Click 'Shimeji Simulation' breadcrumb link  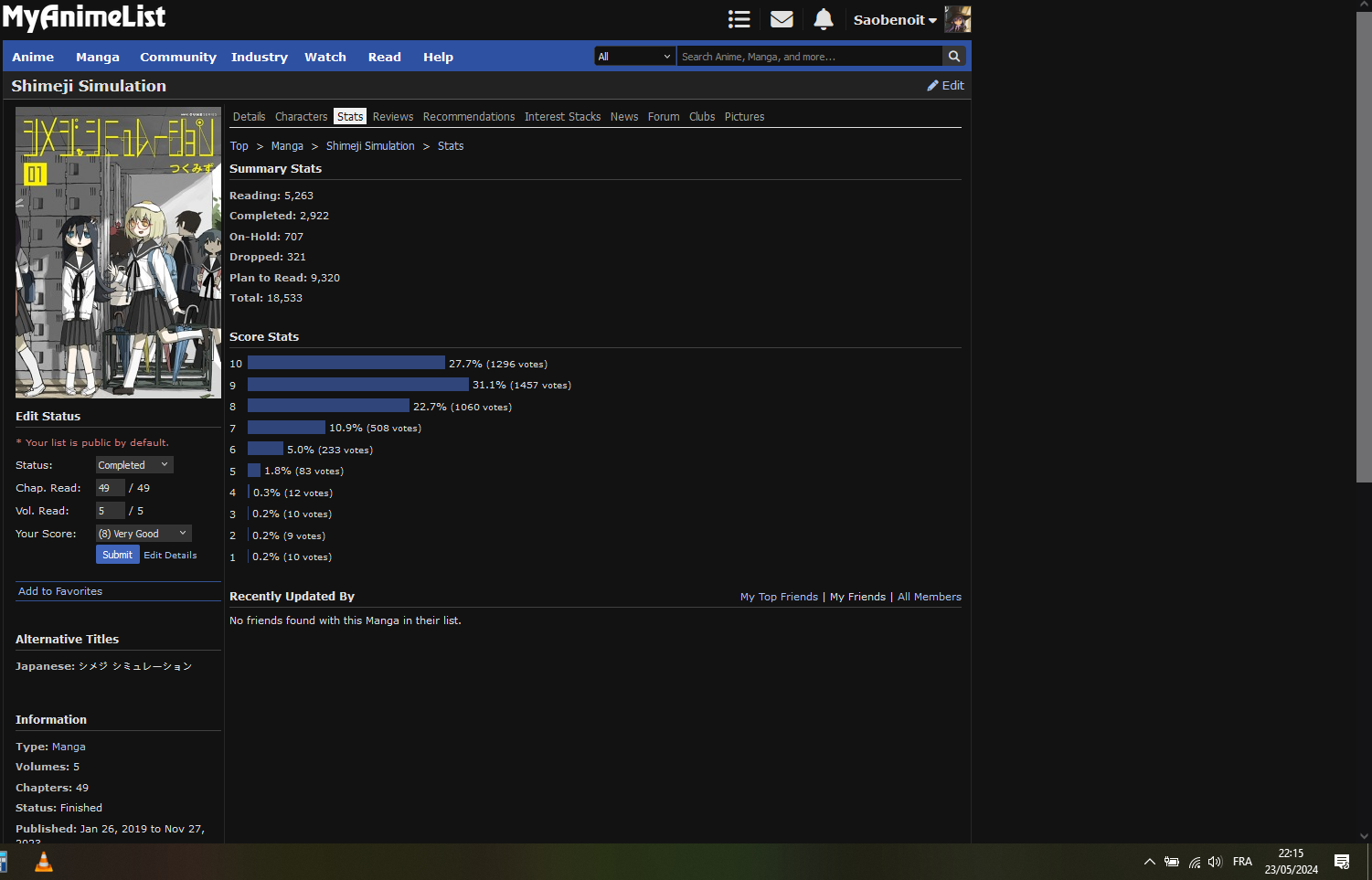point(370,146)
